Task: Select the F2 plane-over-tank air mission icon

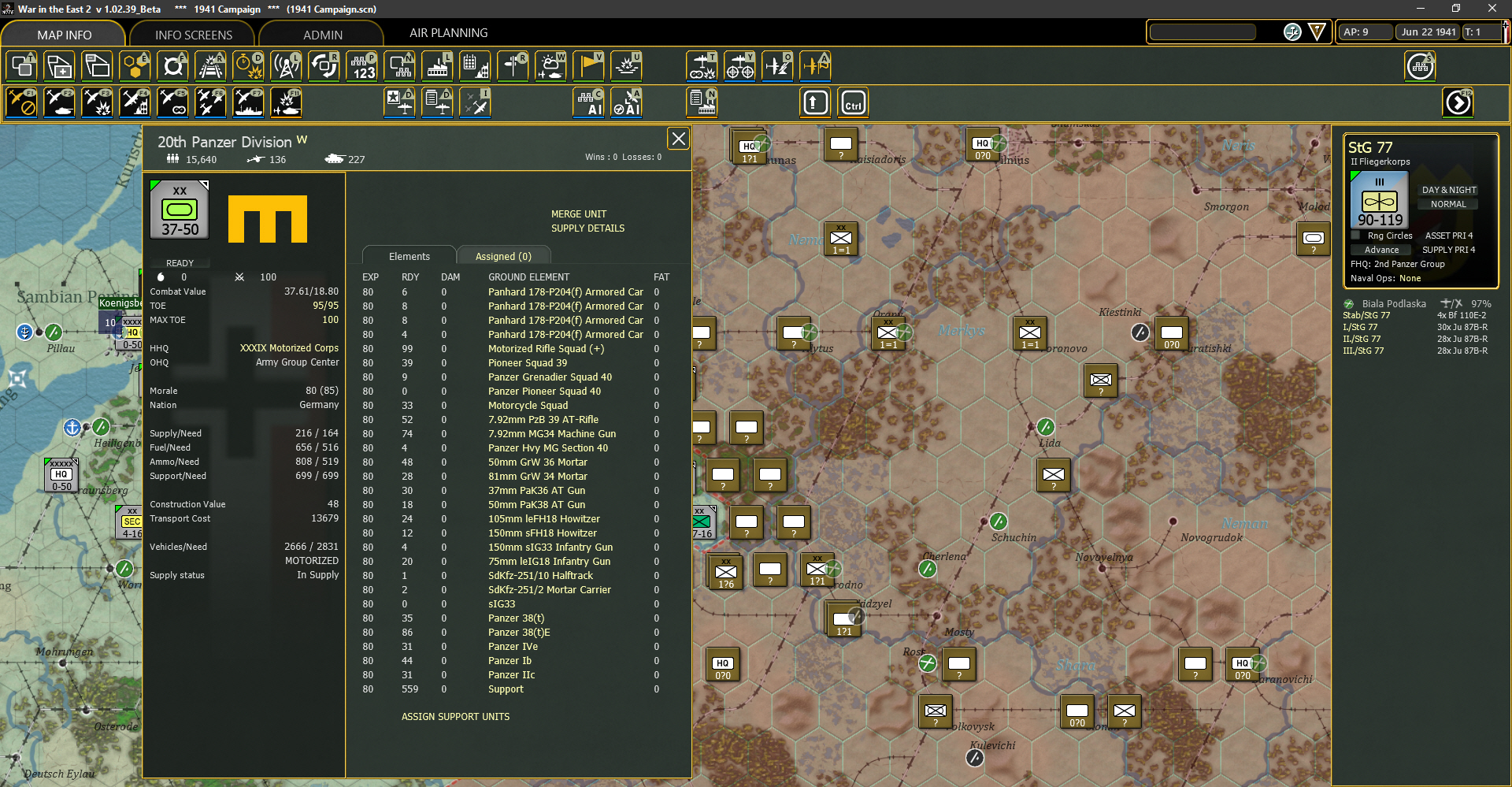Action: (59, 102)
